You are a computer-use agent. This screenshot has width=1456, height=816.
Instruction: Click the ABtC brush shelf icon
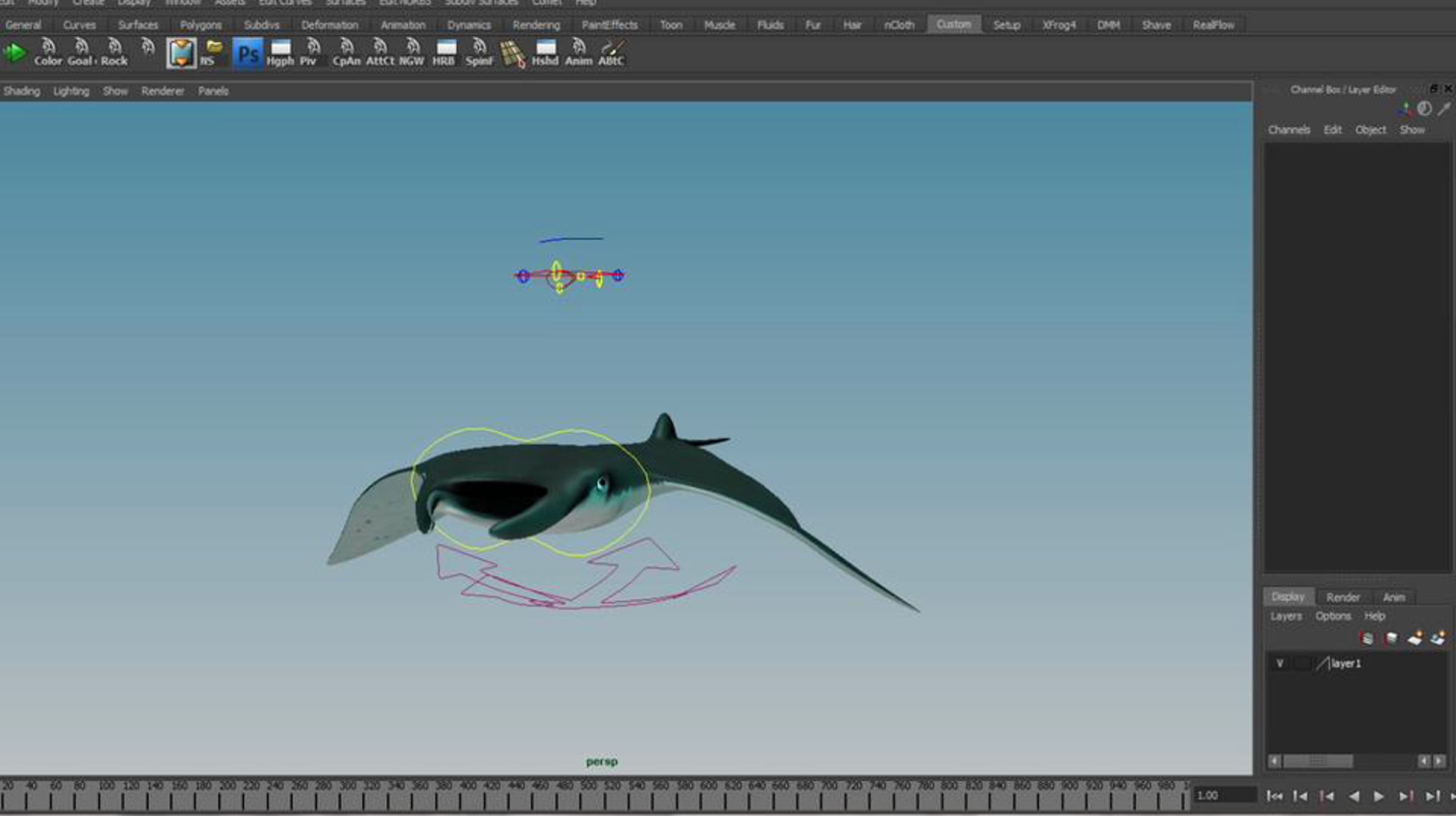(611, 53)
